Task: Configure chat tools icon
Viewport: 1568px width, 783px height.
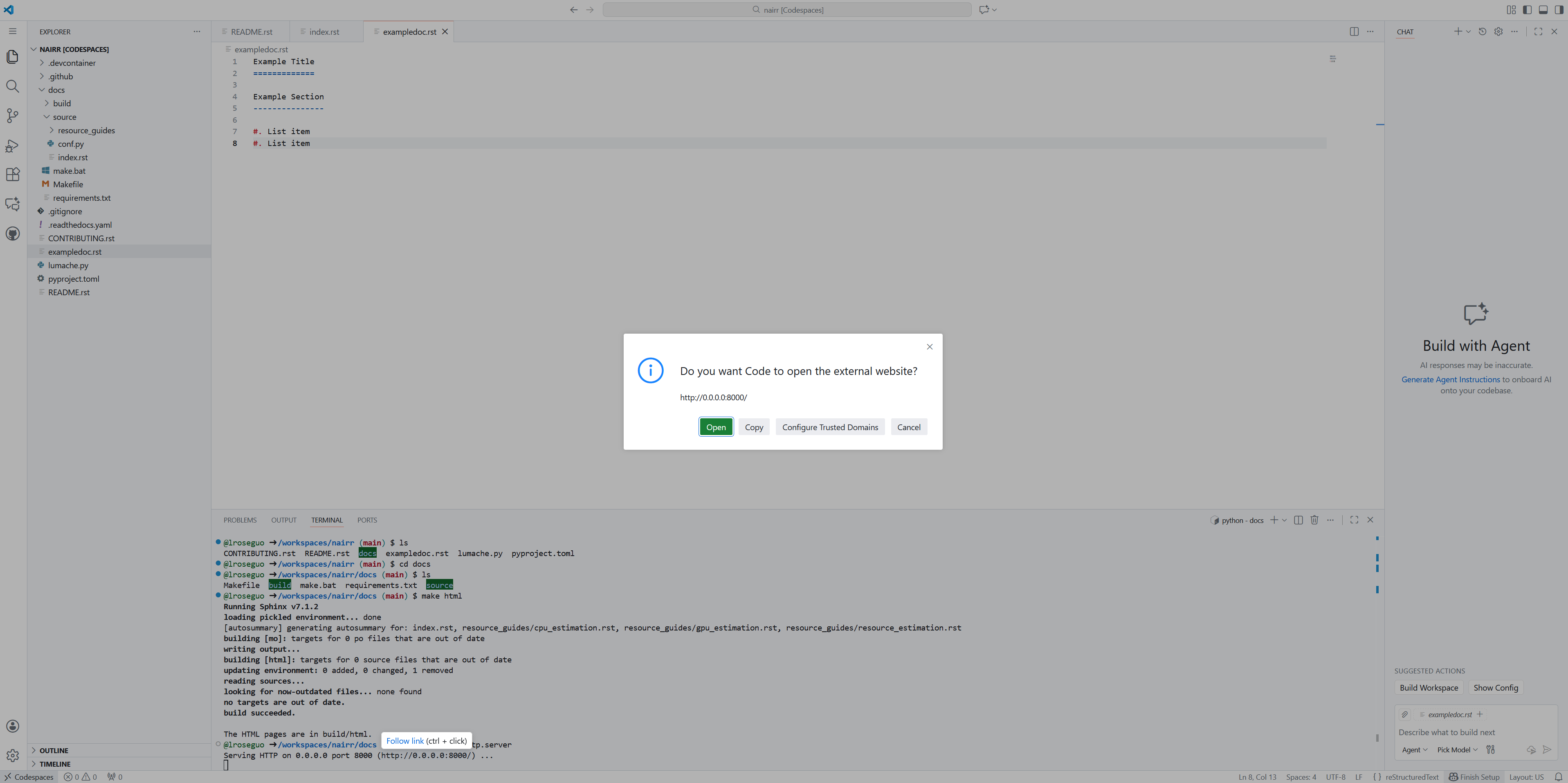Action: click(1490, 749)
